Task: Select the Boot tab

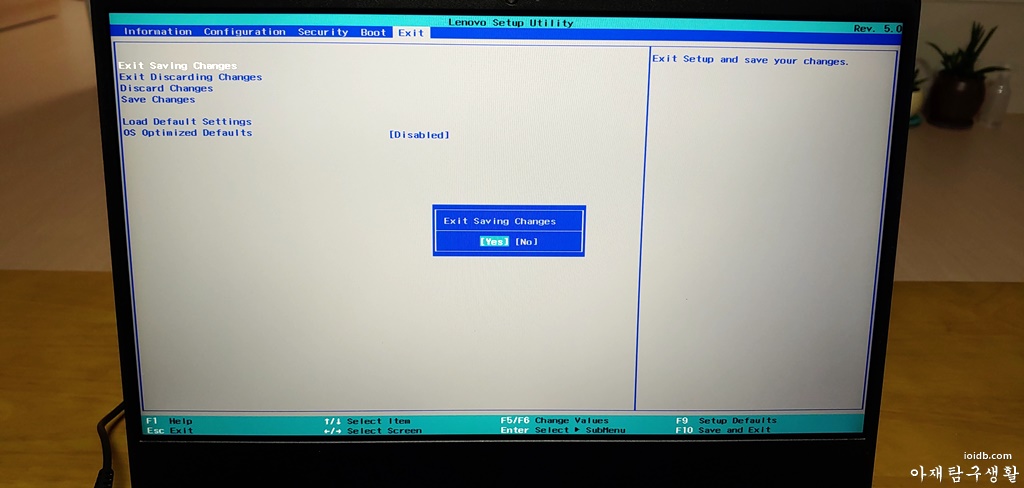Action: pyautogui.click(x=373, y=32)
